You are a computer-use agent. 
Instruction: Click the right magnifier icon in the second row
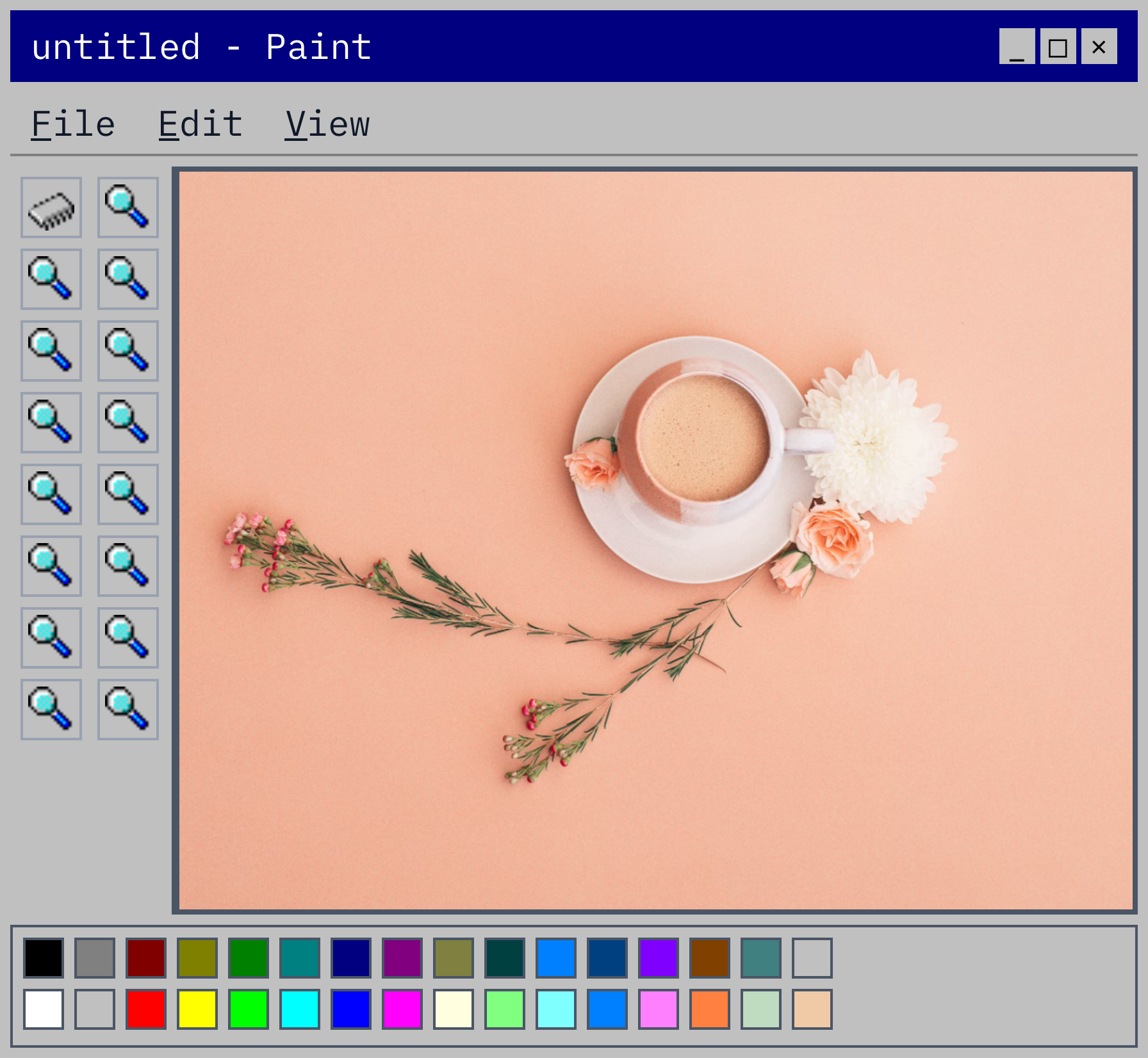point(128,278)
